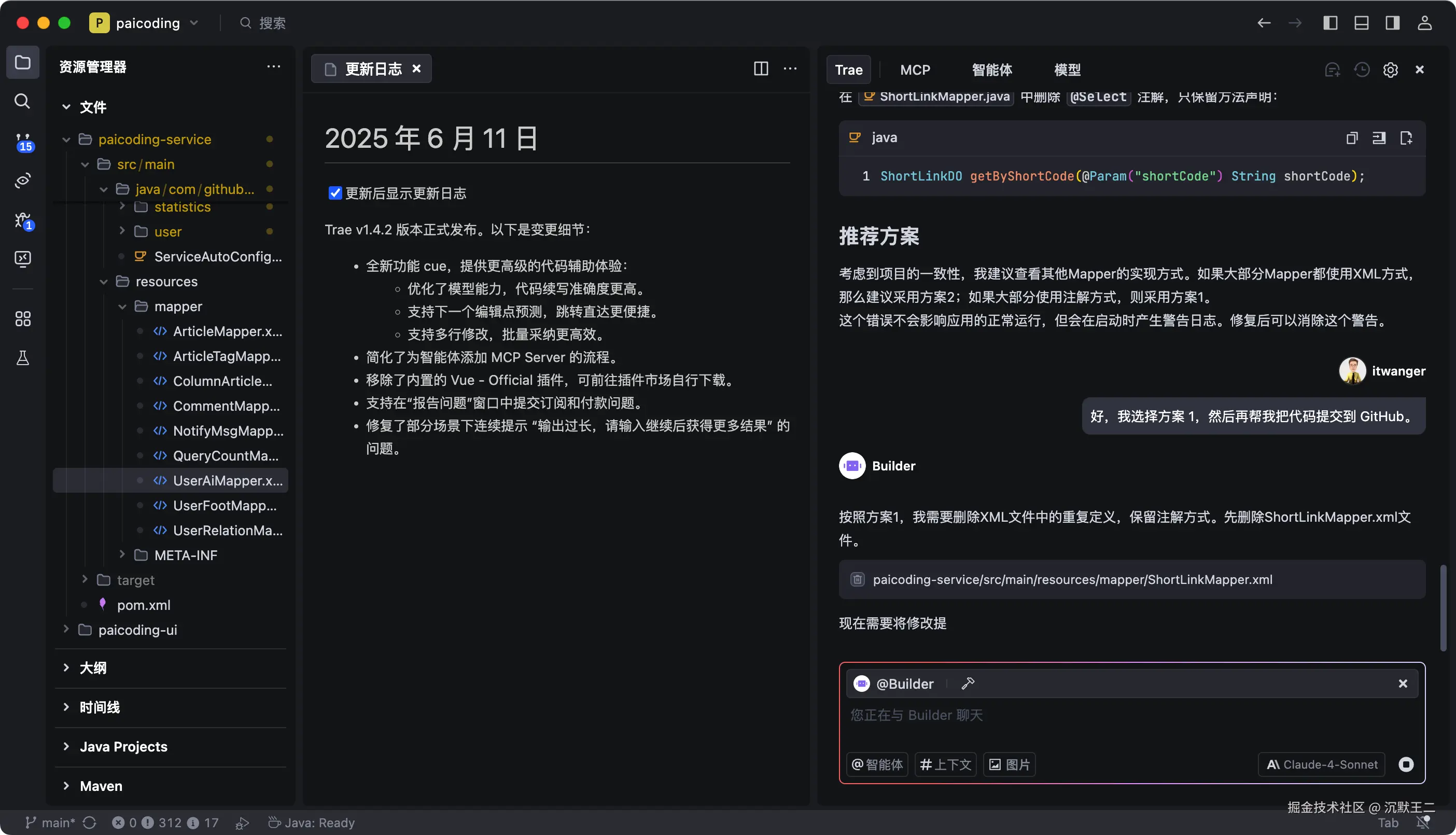Open the Testing flask sidebar icon
1456x835 pixels.
pos(23,358)
